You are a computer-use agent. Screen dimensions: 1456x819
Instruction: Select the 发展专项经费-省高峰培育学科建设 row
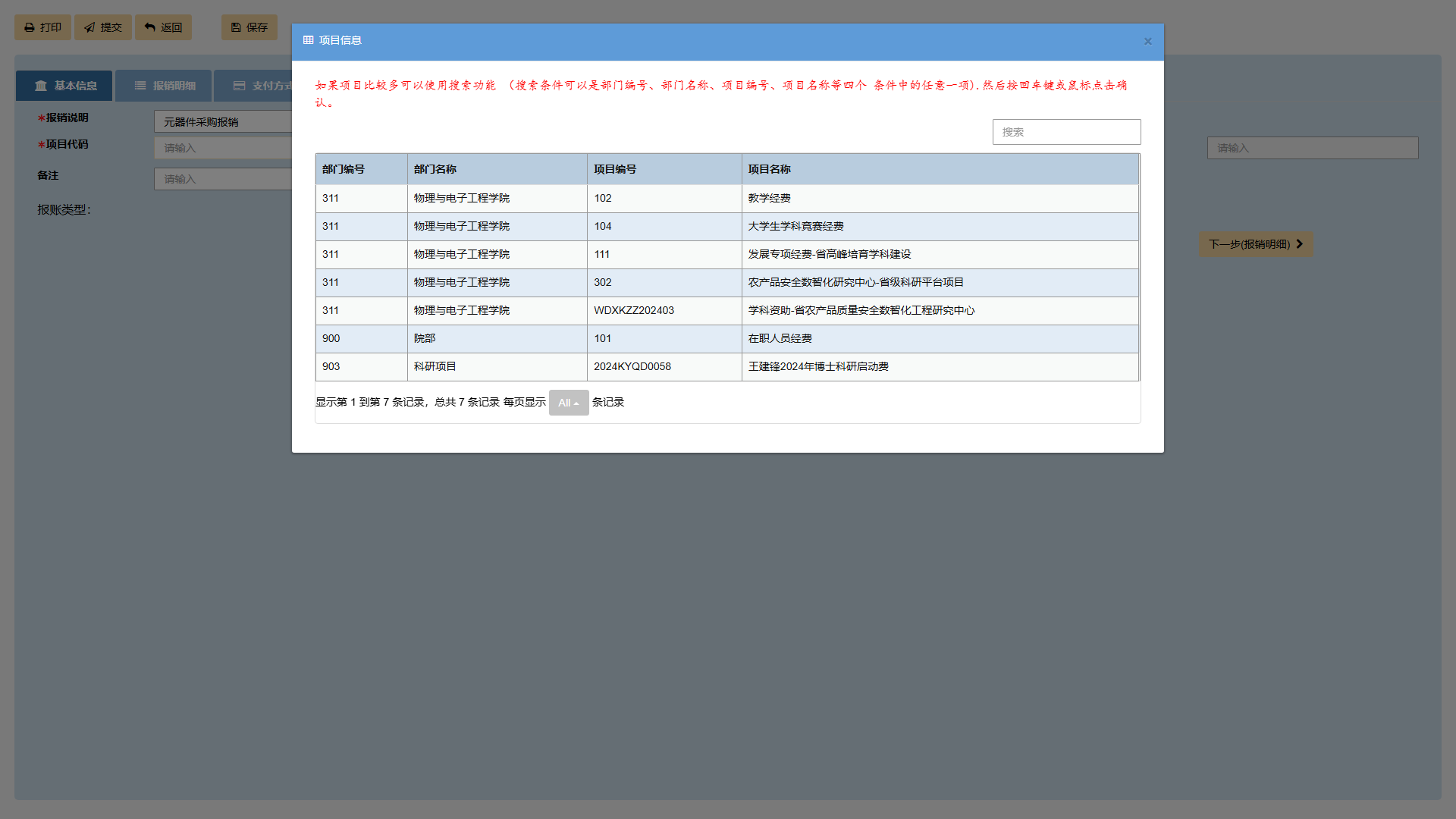727,255
